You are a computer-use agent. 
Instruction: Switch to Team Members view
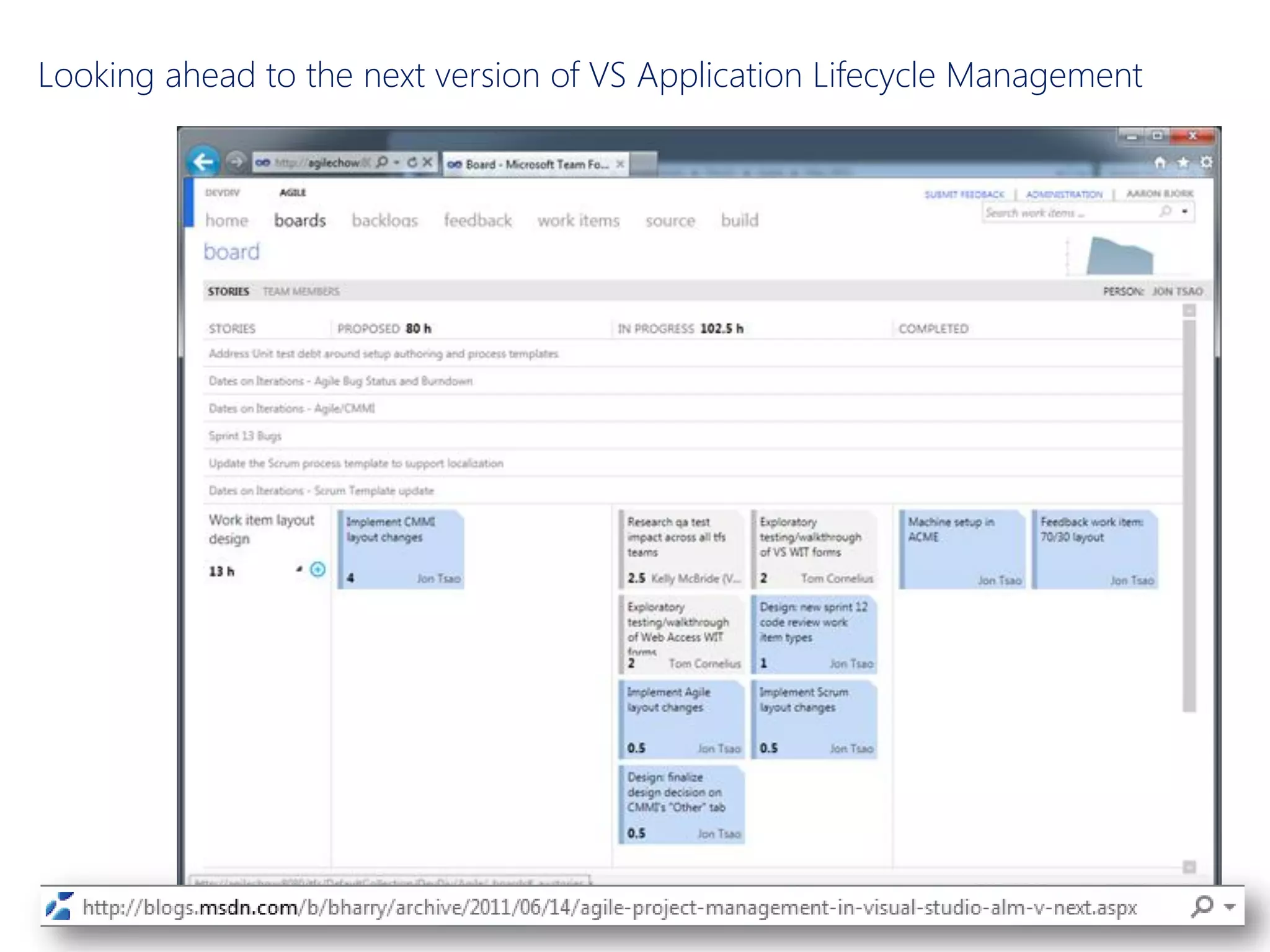[301, 291]
